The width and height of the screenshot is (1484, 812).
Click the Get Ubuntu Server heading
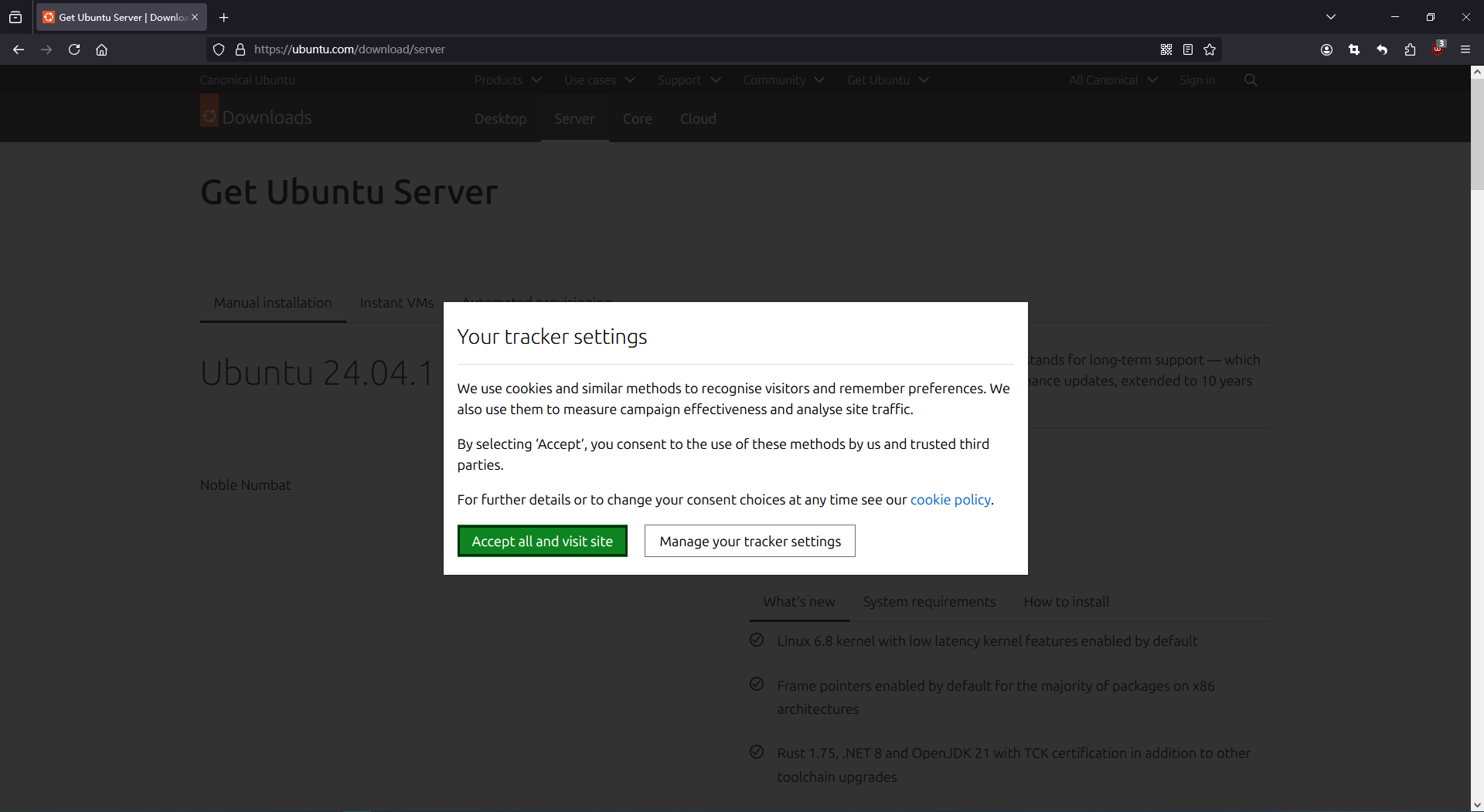pos(349,192)
